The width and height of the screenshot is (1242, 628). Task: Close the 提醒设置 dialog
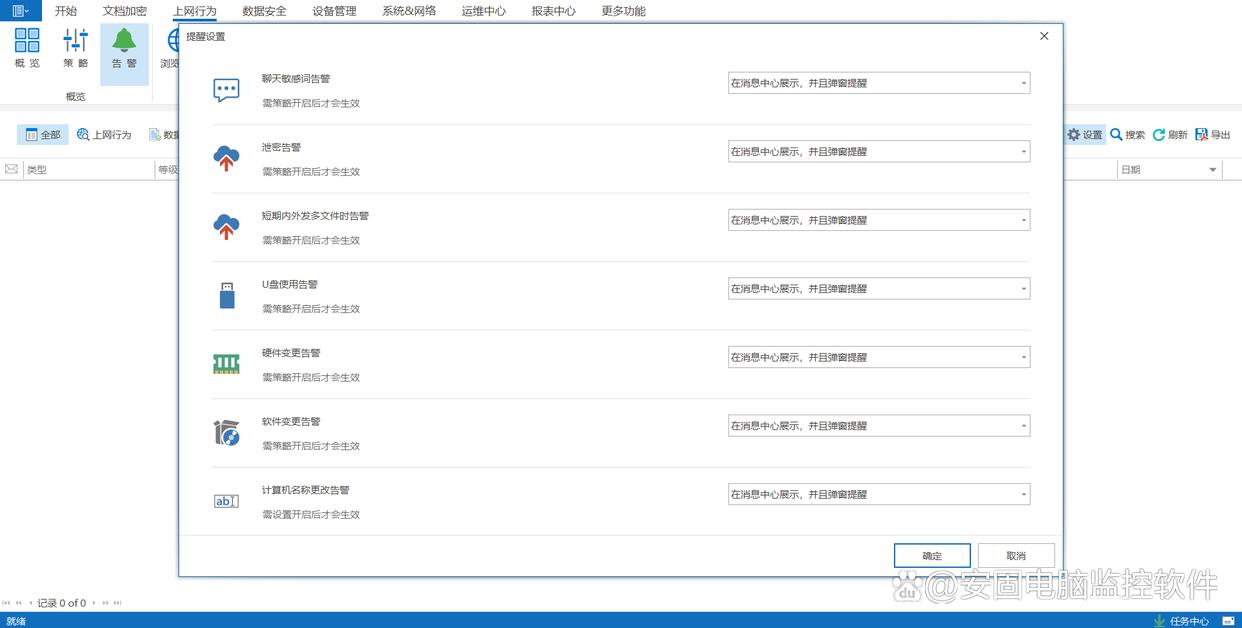coord(1044,36)
